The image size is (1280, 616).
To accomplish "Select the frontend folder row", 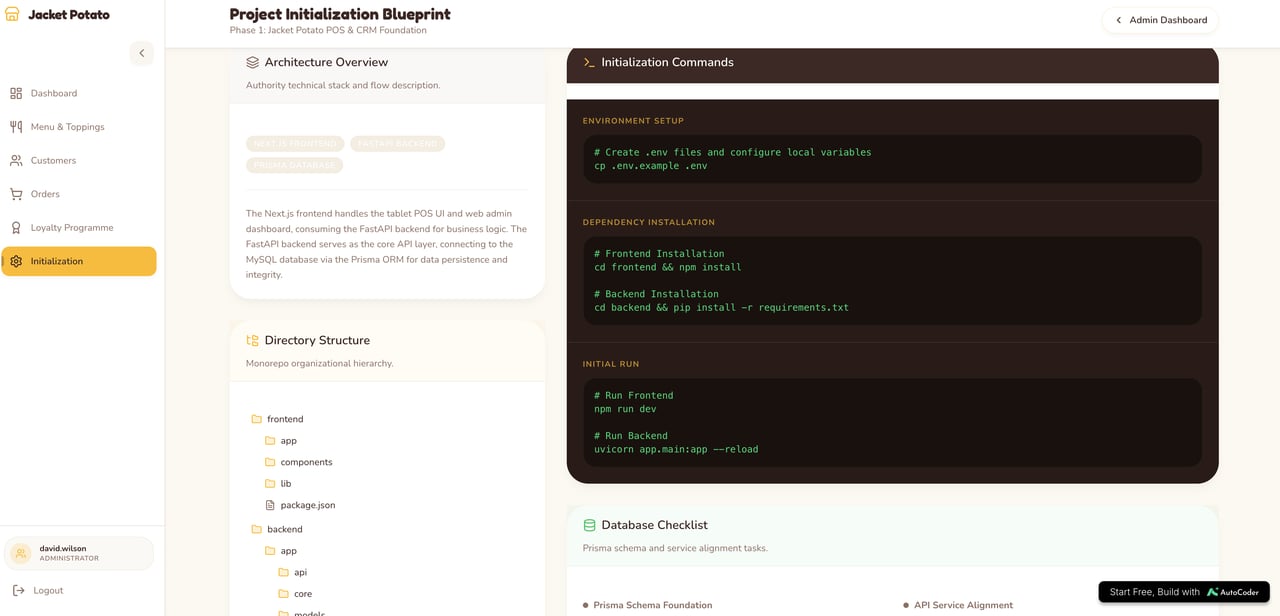I will 387,419.
